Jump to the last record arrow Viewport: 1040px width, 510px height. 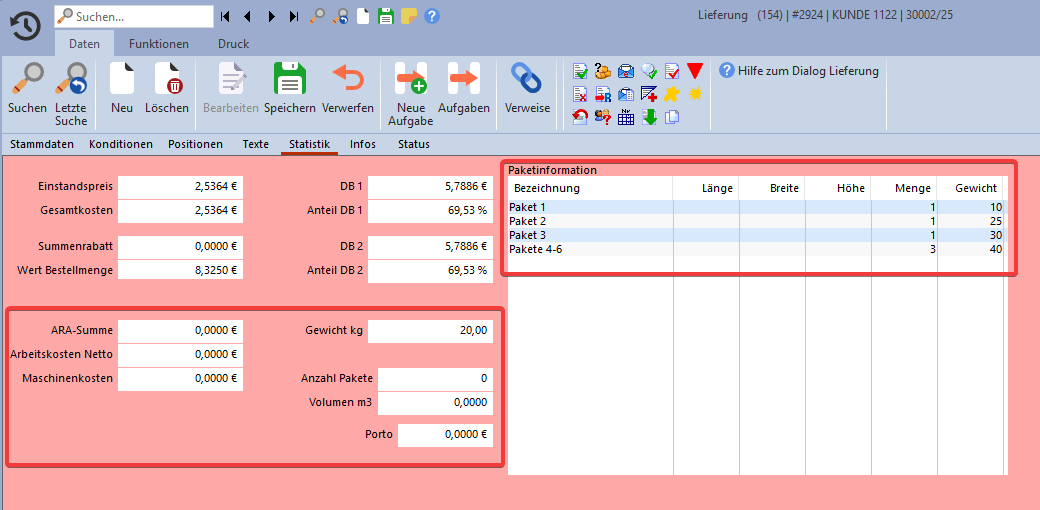point(293,16)
